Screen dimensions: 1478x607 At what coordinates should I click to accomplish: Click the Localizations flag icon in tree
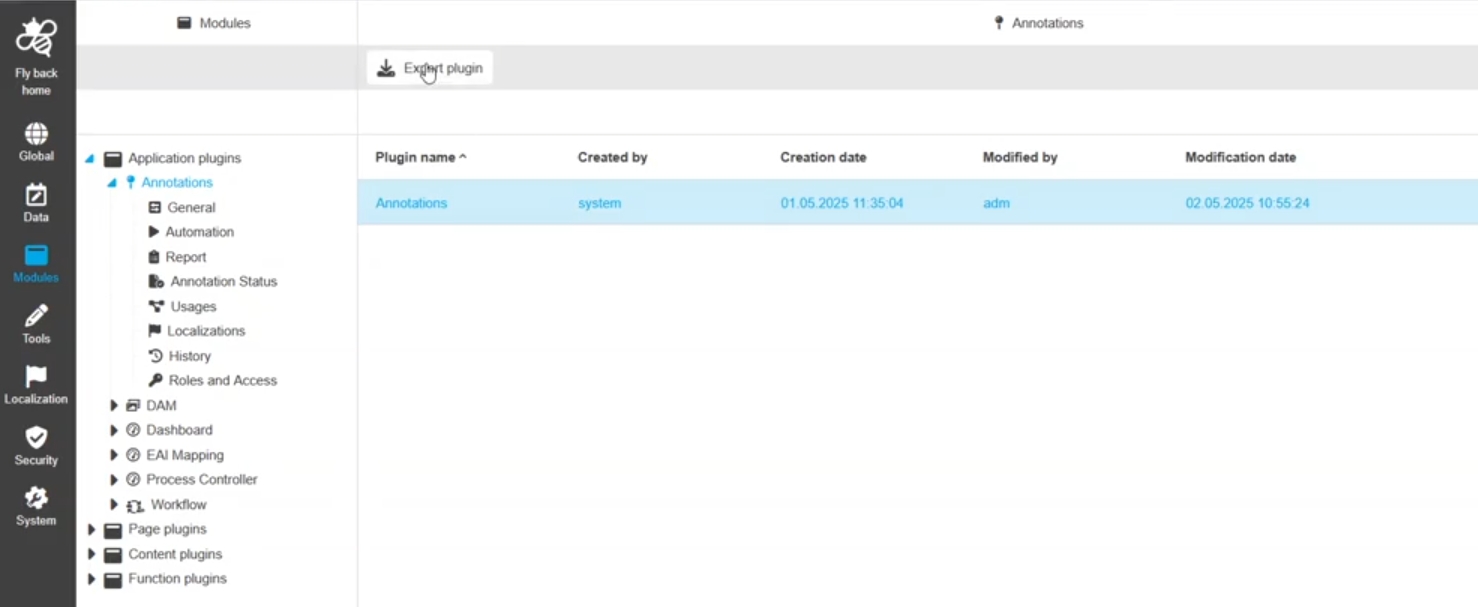pos(154,330)
